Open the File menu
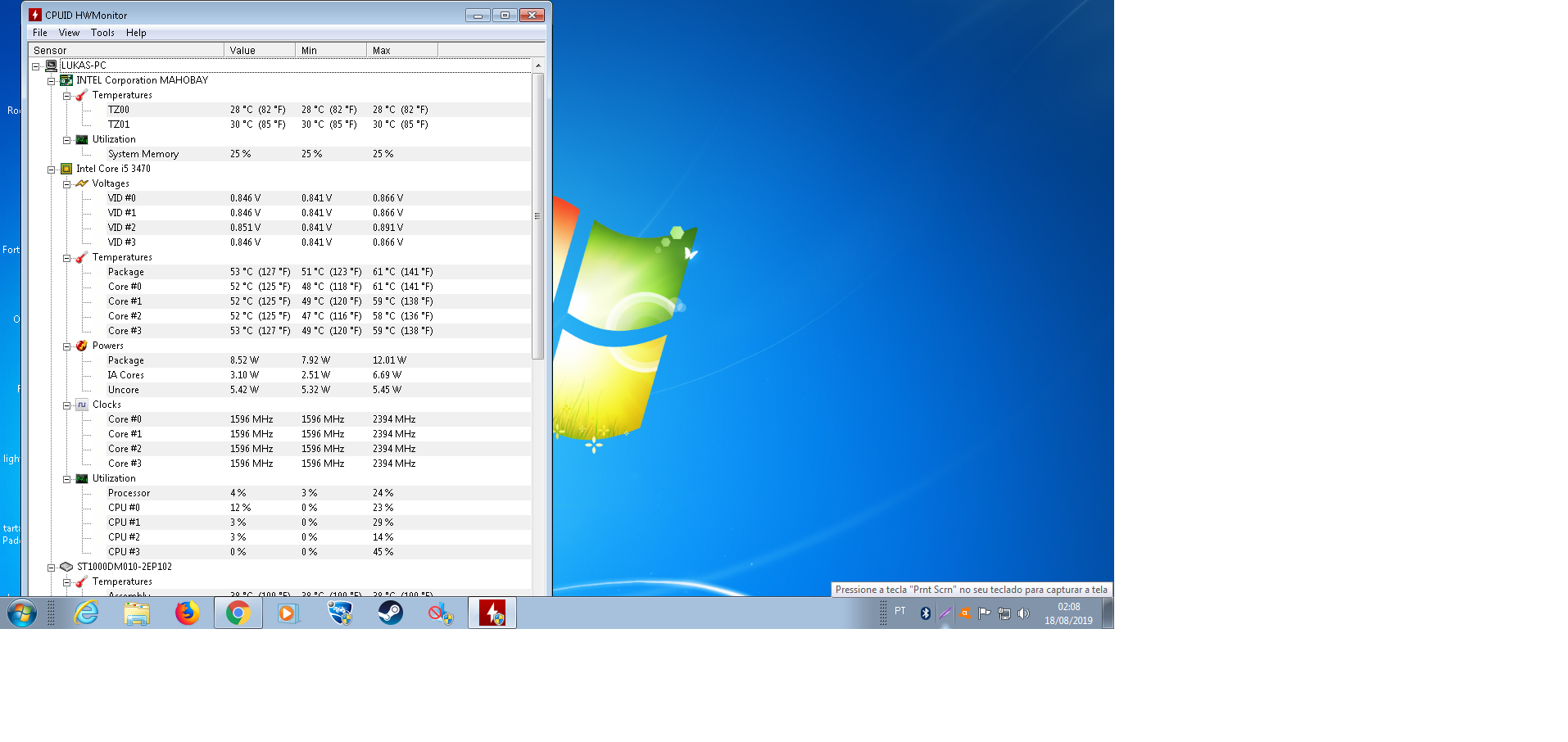 40,33
